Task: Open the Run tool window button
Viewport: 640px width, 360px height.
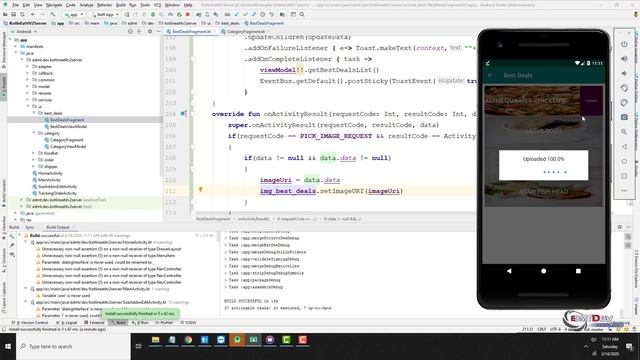Action: pyautogui.click(x=141, y=322)
